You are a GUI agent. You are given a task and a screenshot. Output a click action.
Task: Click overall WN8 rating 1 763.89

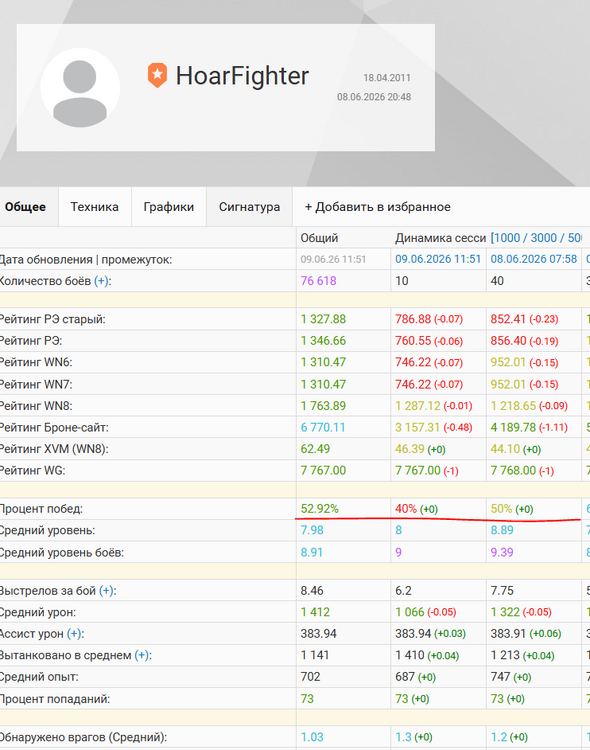pos(323,406)
